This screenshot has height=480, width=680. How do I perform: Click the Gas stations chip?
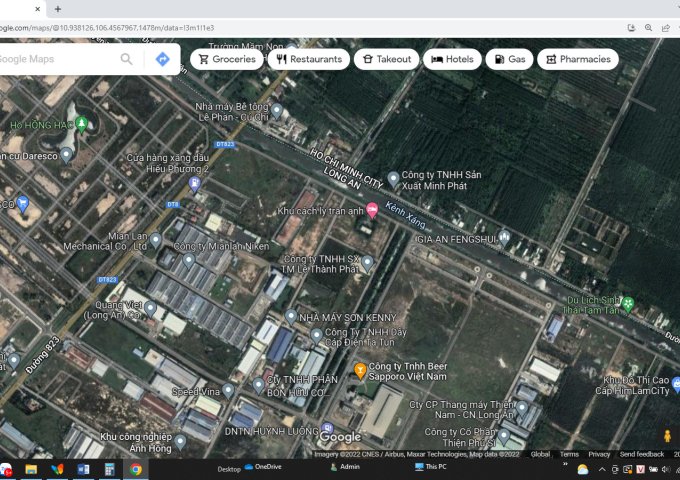pyautogui.click(x=508, y=59)
